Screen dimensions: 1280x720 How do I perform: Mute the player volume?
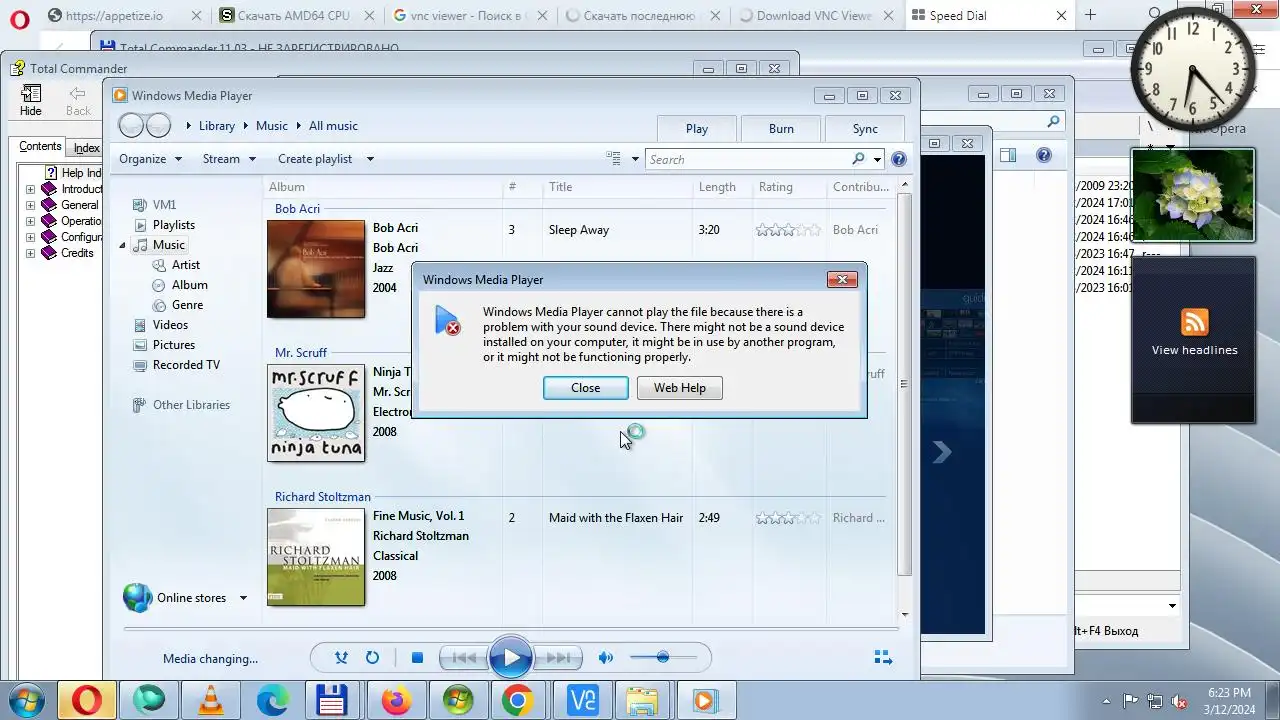(605, 658)
